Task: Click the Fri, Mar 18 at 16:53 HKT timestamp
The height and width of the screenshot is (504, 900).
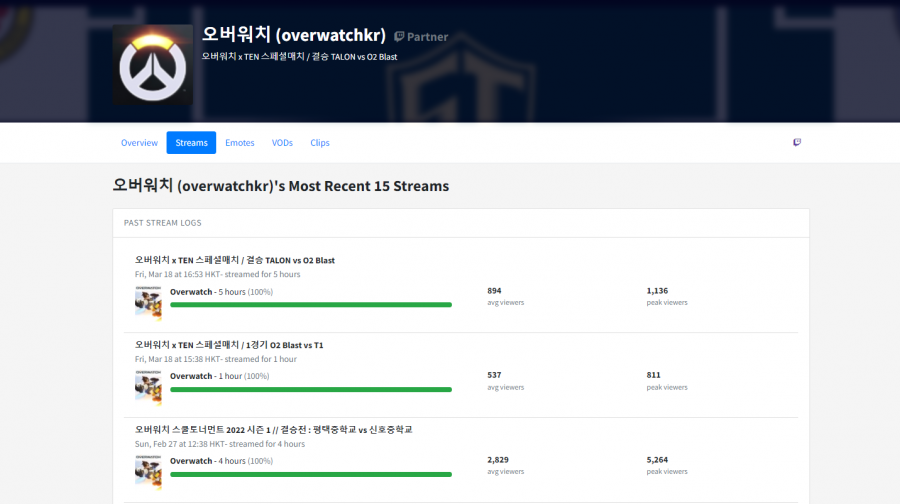Action: click(x=178, y=274)
